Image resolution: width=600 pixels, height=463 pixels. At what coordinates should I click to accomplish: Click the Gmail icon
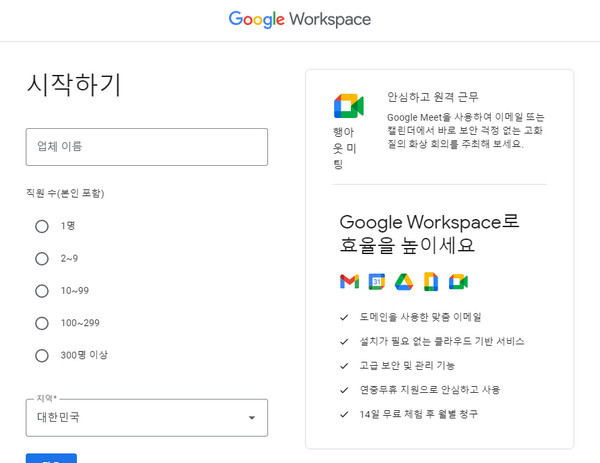tap(349, 282)
